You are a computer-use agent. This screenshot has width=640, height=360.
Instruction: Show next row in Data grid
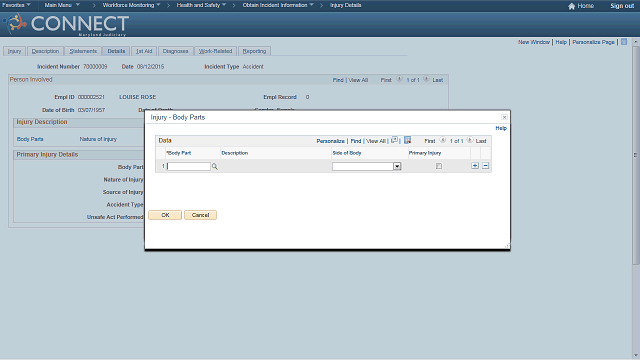pyautogui.click(x=470, y=140)
